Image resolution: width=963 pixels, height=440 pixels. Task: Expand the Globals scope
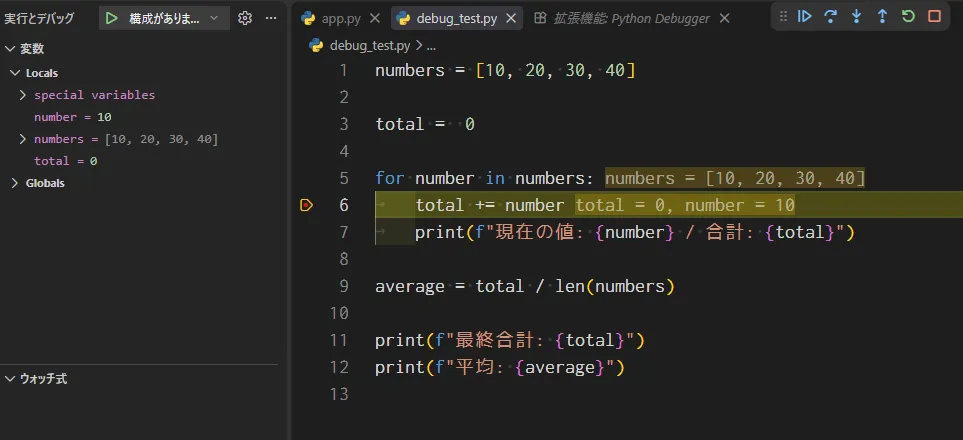click(15, 183)
